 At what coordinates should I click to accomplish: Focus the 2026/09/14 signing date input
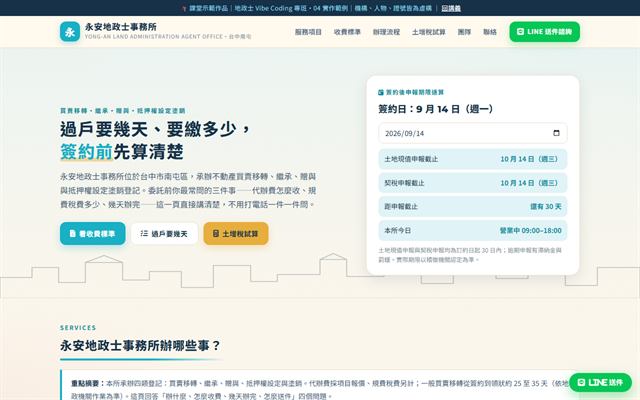[473, 133]
